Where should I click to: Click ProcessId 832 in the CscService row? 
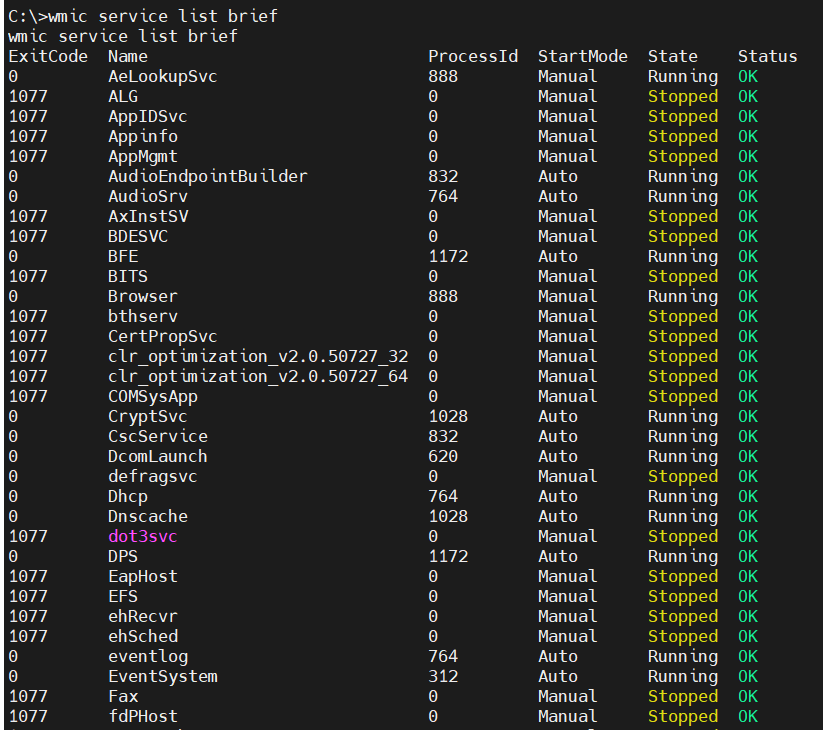(443, 436)
